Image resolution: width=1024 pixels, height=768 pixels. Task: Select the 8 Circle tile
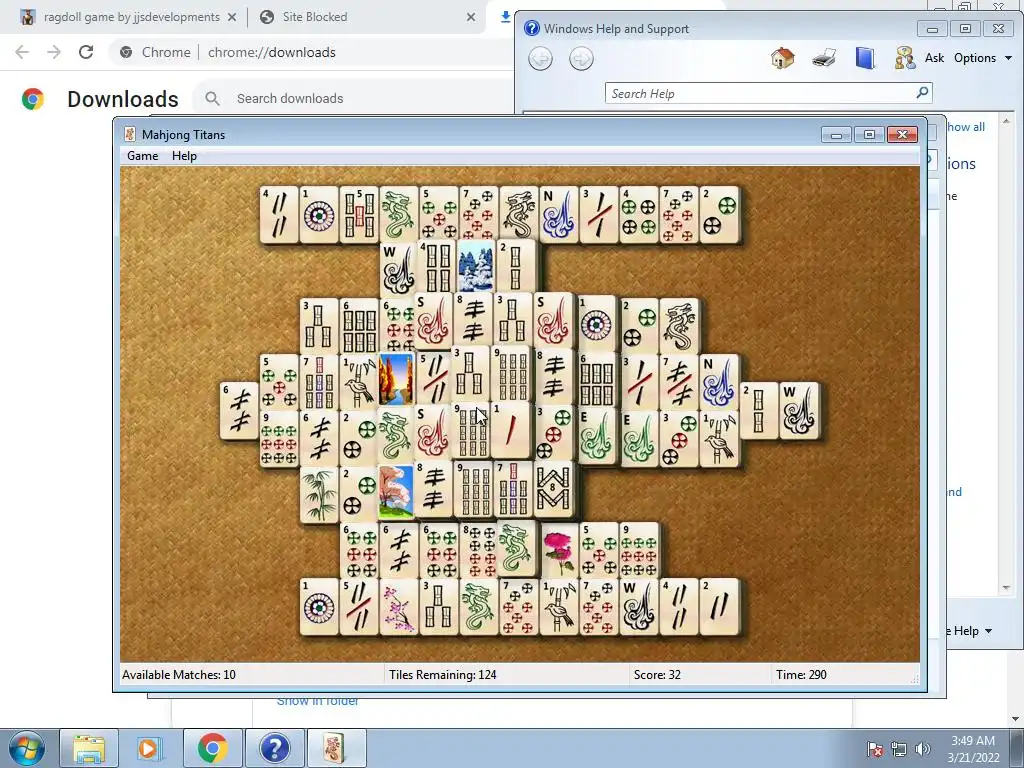[x=479, y=551]
